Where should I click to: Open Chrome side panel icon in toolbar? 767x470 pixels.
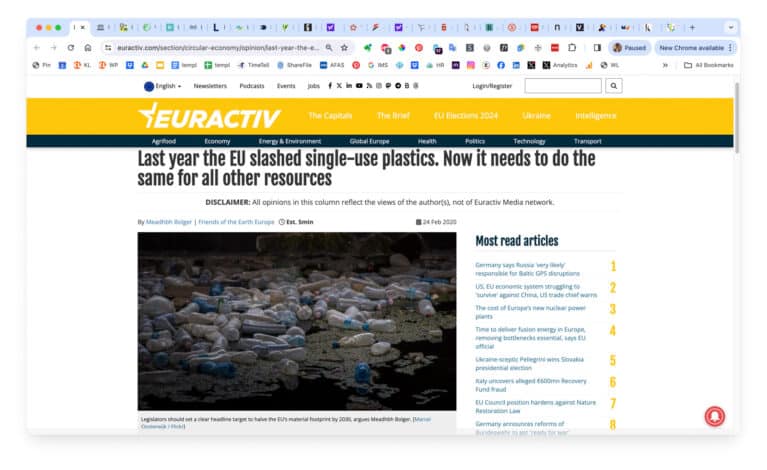coord(597,47)
